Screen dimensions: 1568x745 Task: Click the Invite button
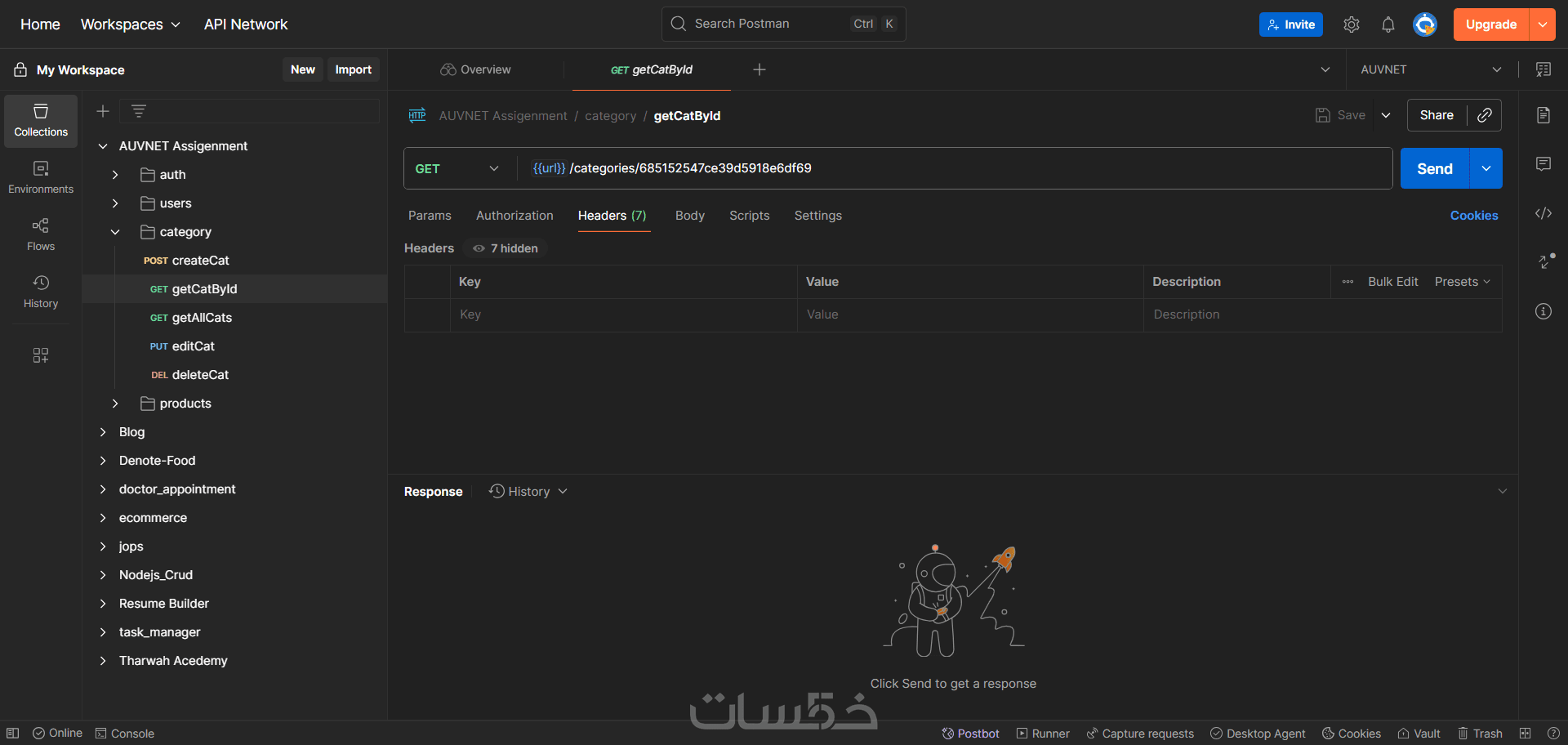[x=1291, y=25]
